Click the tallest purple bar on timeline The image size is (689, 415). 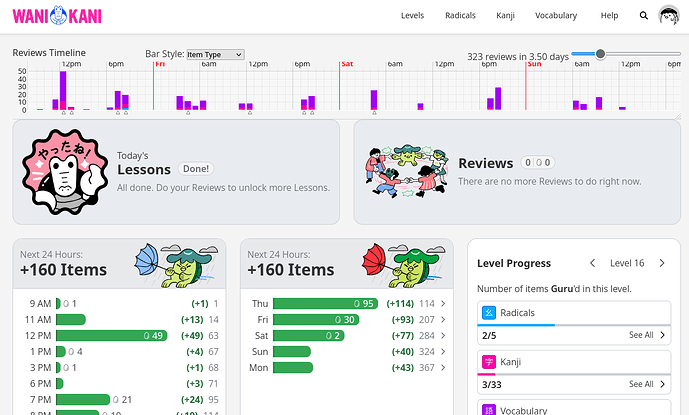(63, 91)
